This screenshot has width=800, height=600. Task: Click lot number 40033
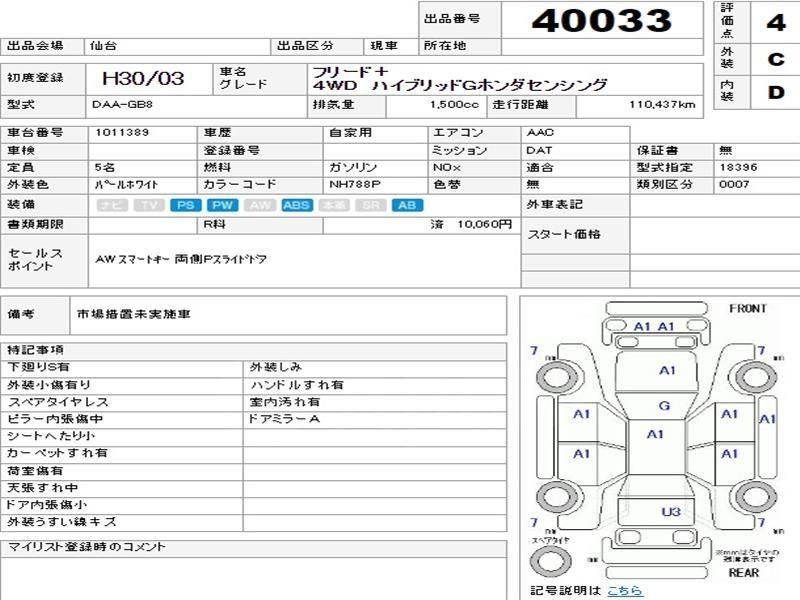(x=602, y=20)
